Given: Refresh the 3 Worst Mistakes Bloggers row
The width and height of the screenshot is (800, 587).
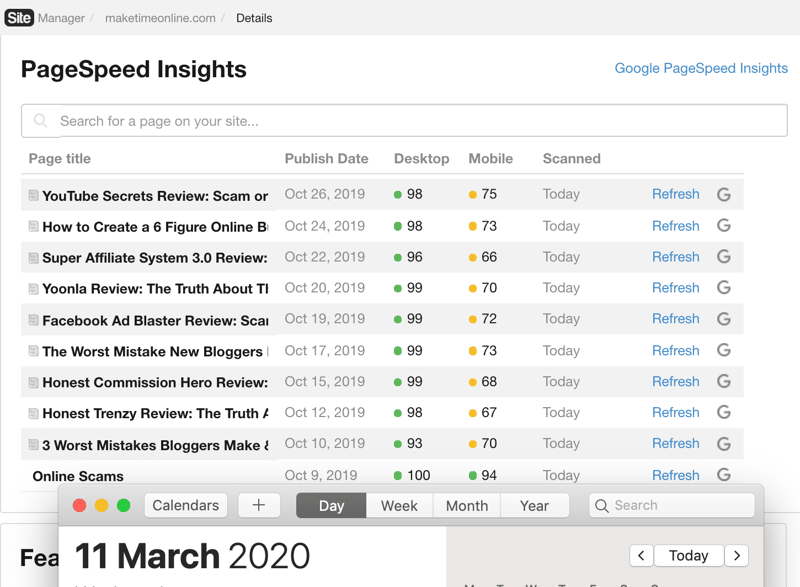Looking at the screenshot, I should [676, 444].
